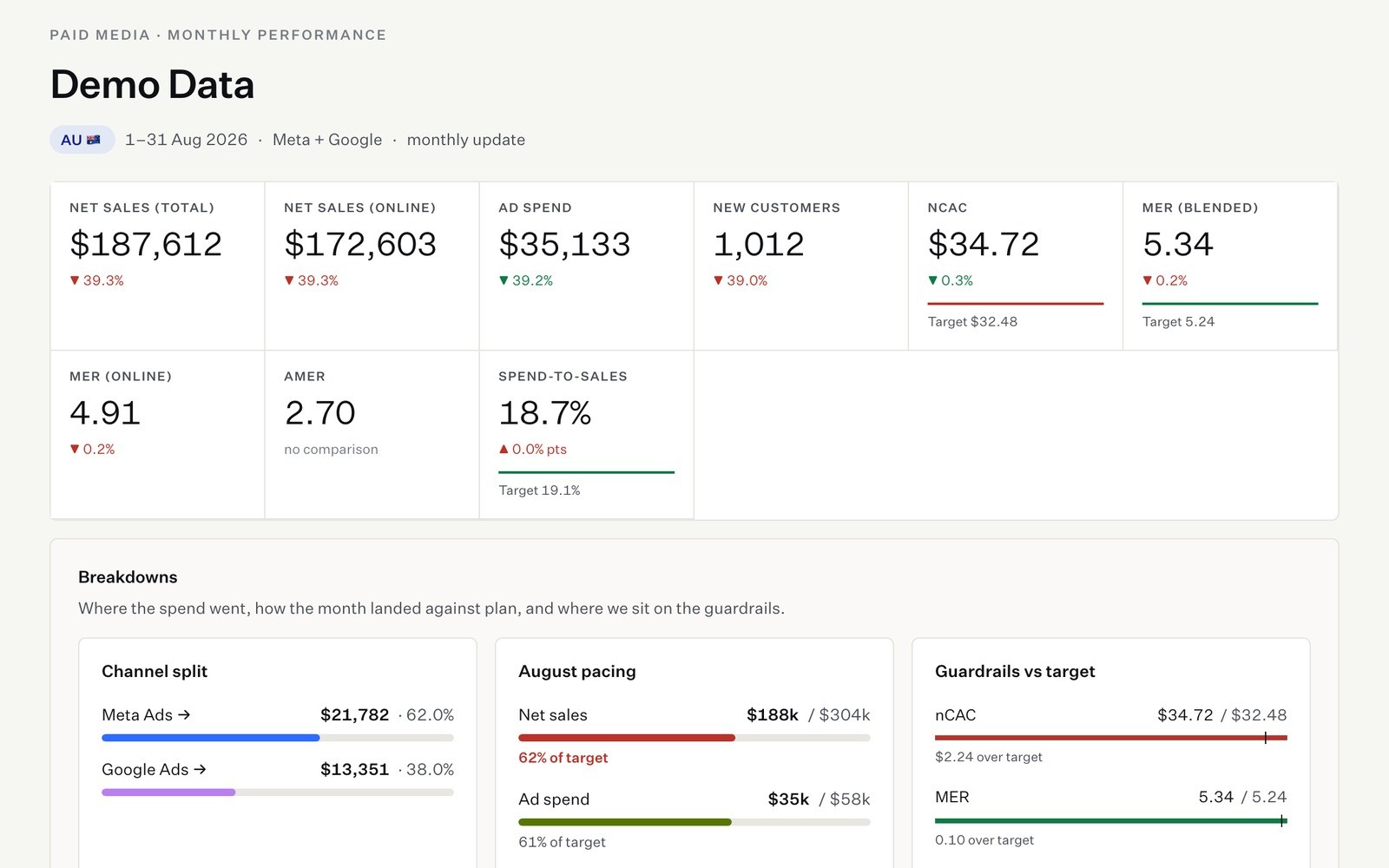Image resolution: width=1389 pixels, height=868 pixels.
Task: Click the 'Channel split' card heading
Action: [155, 671]
